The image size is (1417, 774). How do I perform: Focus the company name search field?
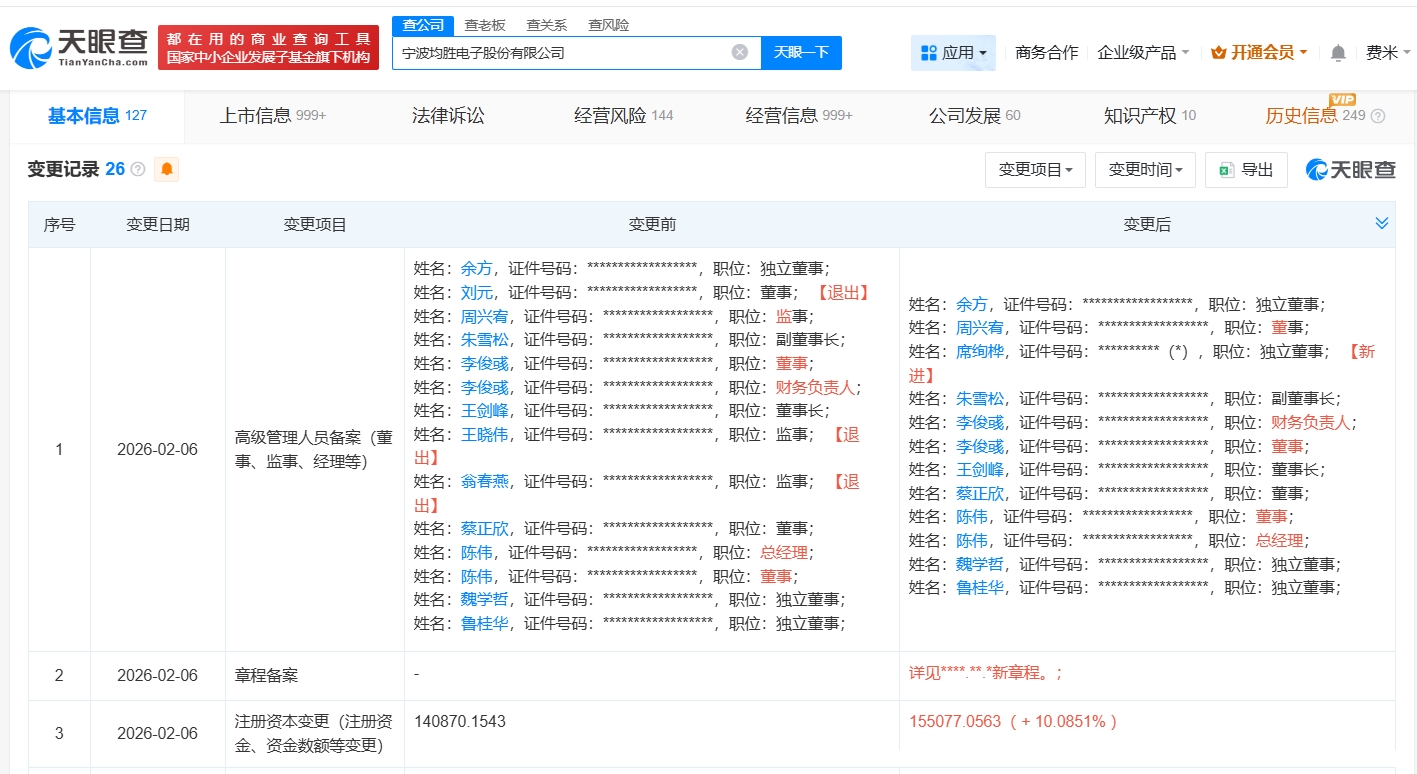(x=560, y=52)
